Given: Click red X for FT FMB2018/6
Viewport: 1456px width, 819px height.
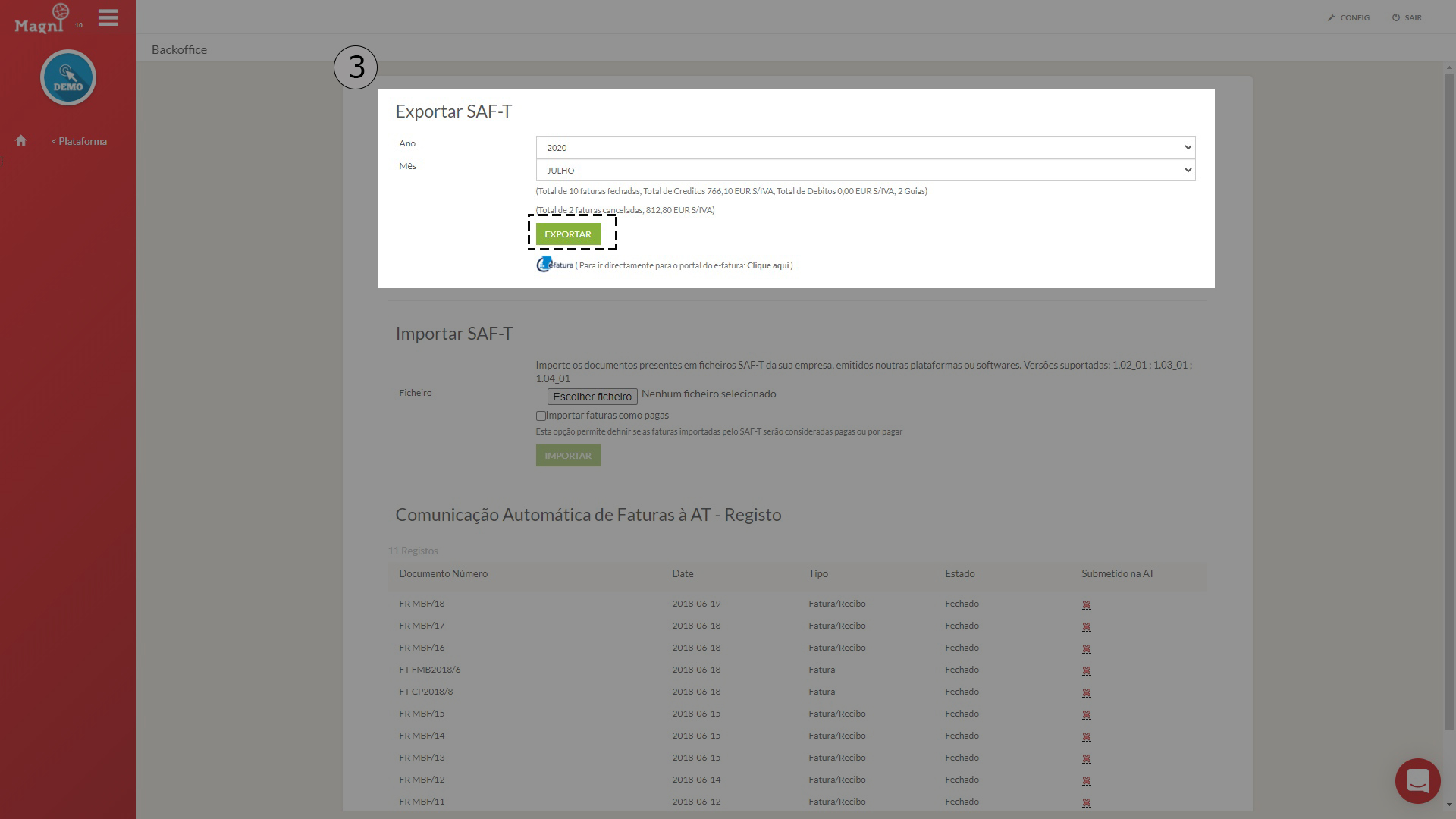Looking at the screenshot, I should [x=1086, y=670].
